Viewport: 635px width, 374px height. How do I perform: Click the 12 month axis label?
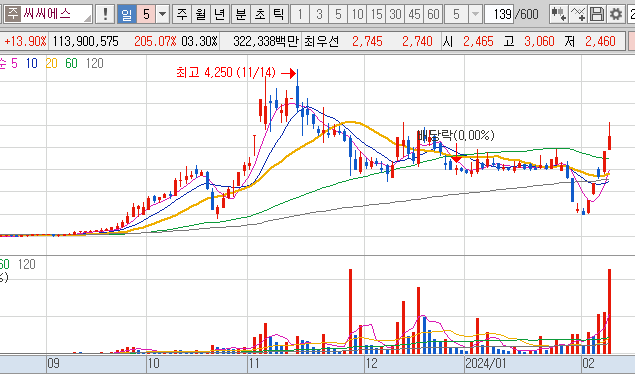(x=371, y=363)
